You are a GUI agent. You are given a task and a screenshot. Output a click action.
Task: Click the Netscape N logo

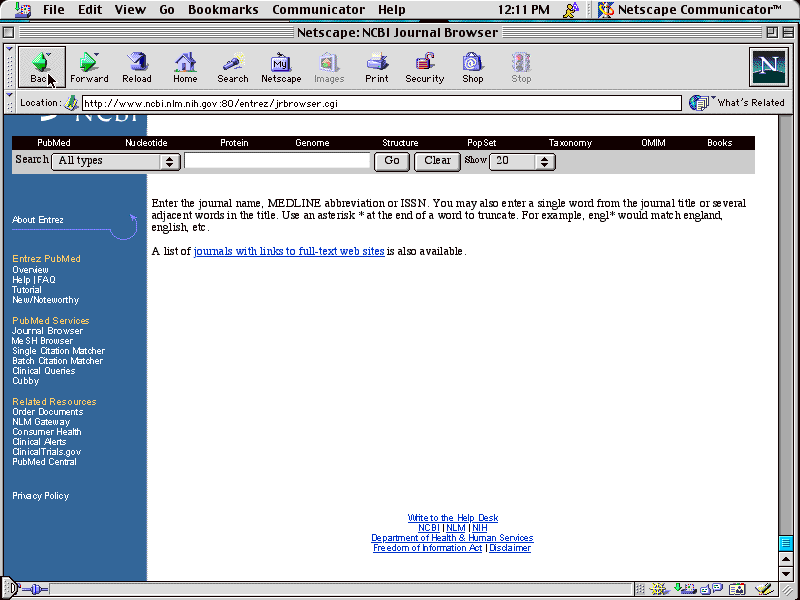pos(768,66)
